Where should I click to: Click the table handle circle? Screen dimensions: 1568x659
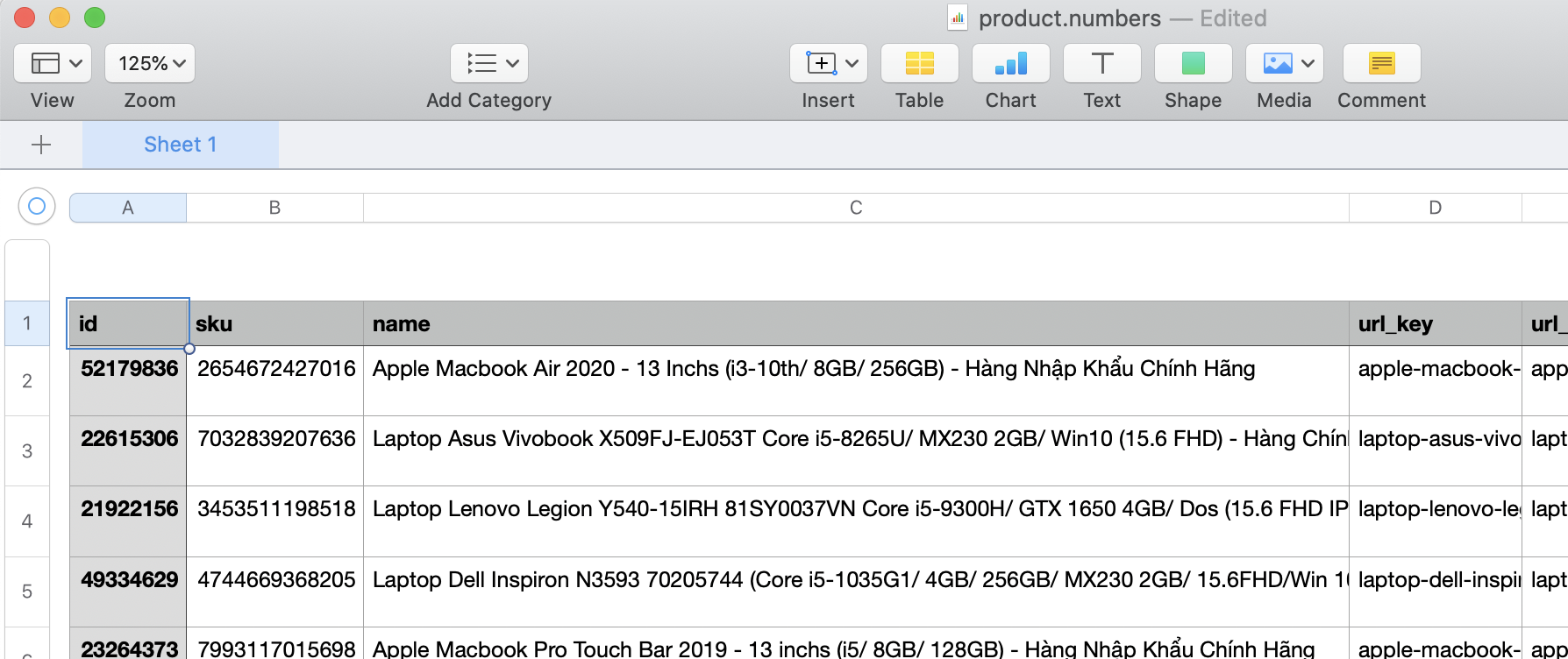[37, 206]
